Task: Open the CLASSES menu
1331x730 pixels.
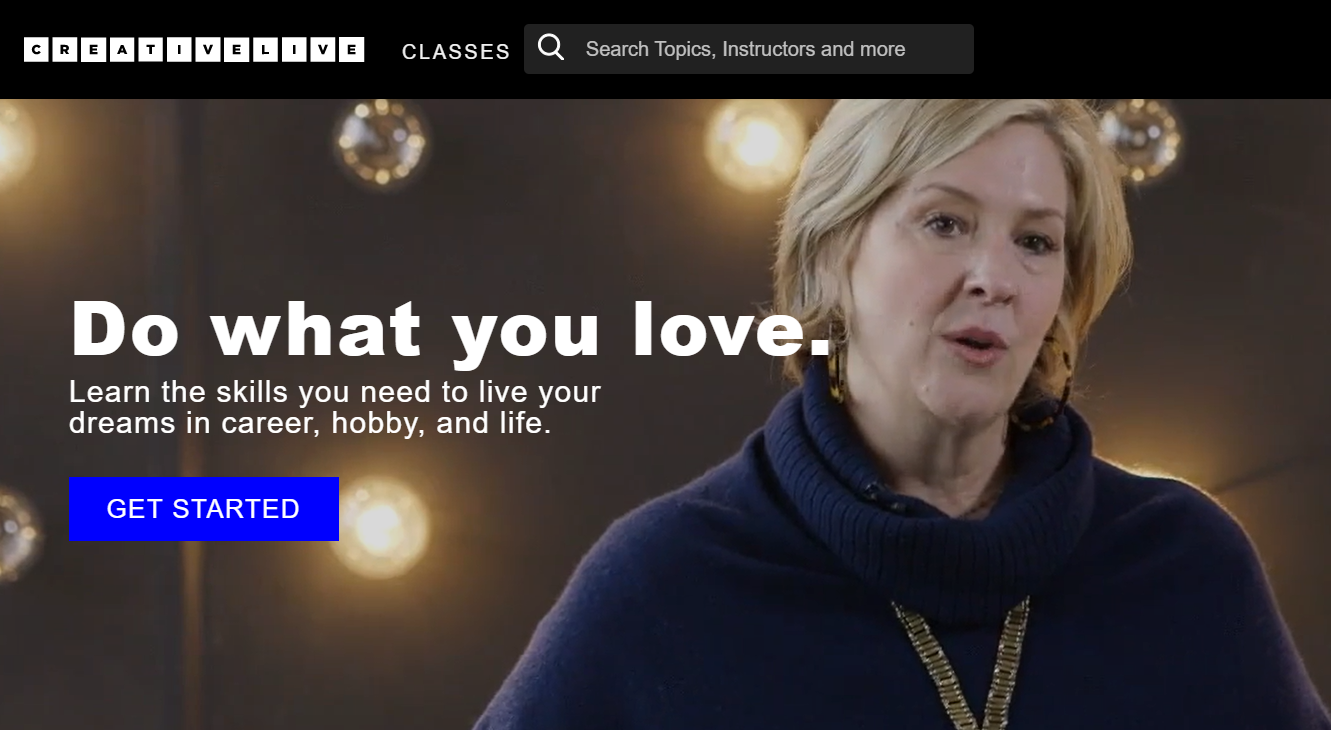Action: click(456, 51)
